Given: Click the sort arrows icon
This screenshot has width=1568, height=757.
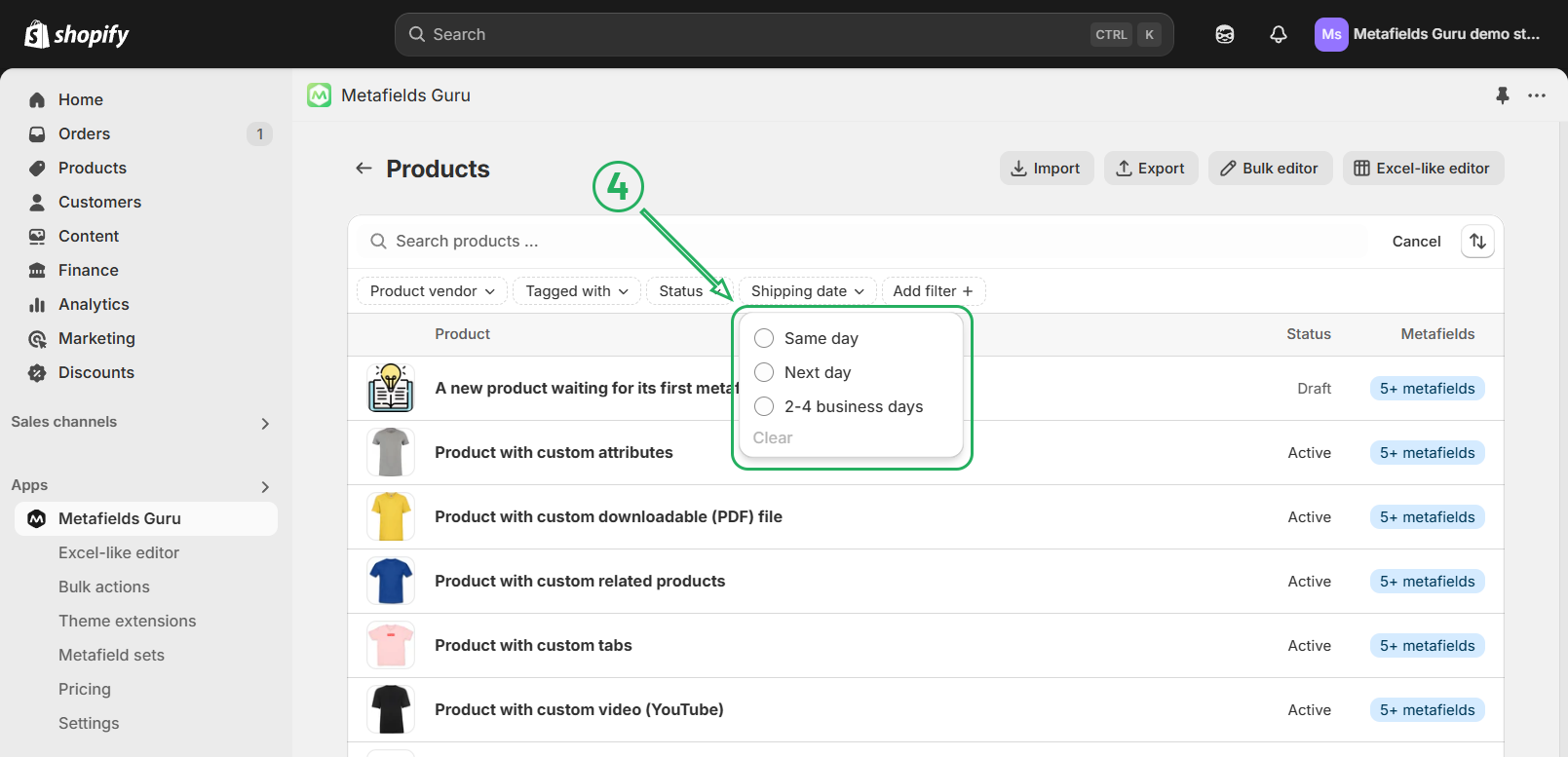Looking at the screenshot, I should [1477, 242].
